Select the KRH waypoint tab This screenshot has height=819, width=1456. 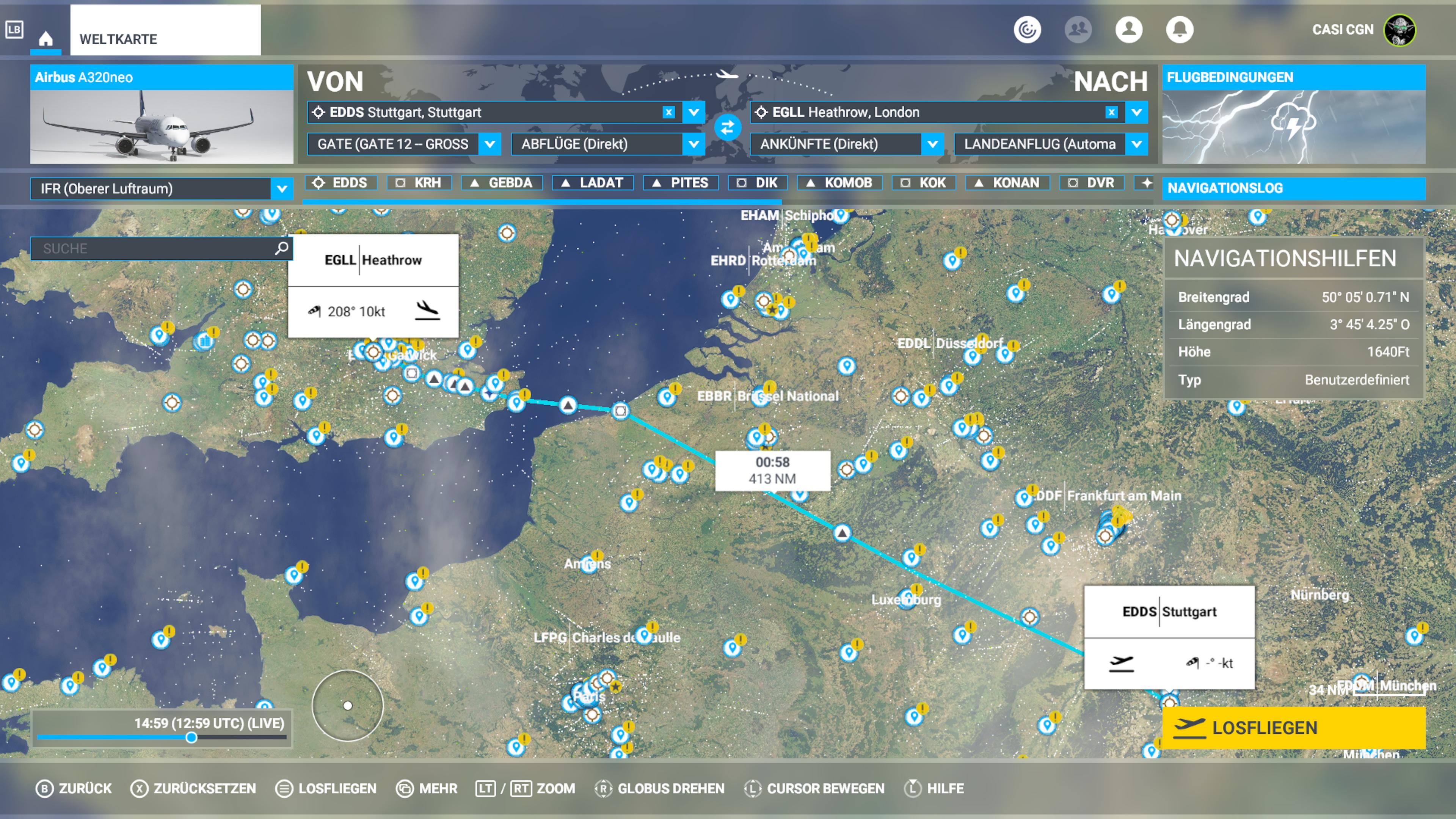(x=419, y=182)
